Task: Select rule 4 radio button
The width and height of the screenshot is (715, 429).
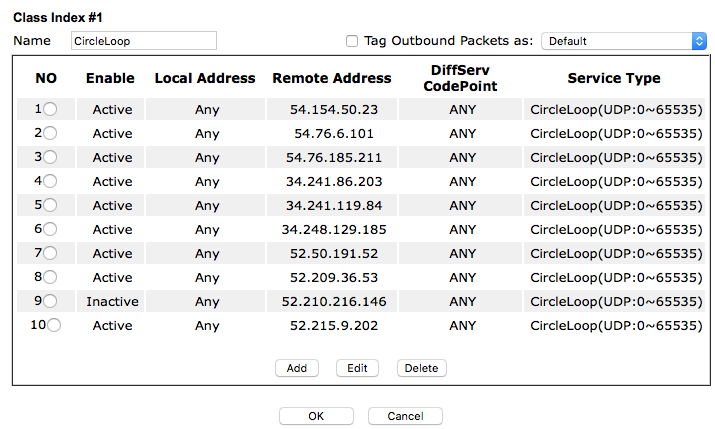Action: [50, 181]
